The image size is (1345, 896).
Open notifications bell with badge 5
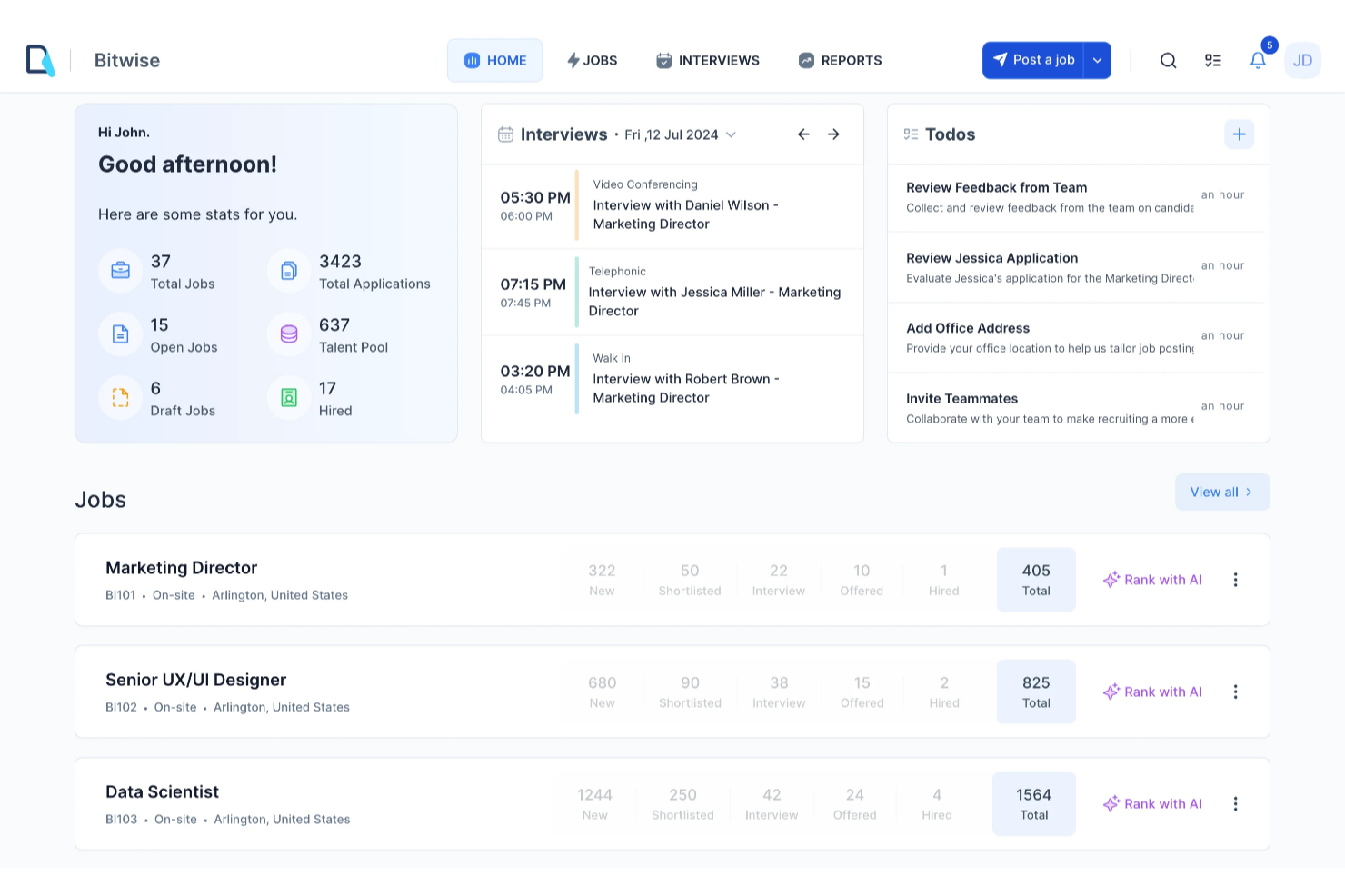1258,60
